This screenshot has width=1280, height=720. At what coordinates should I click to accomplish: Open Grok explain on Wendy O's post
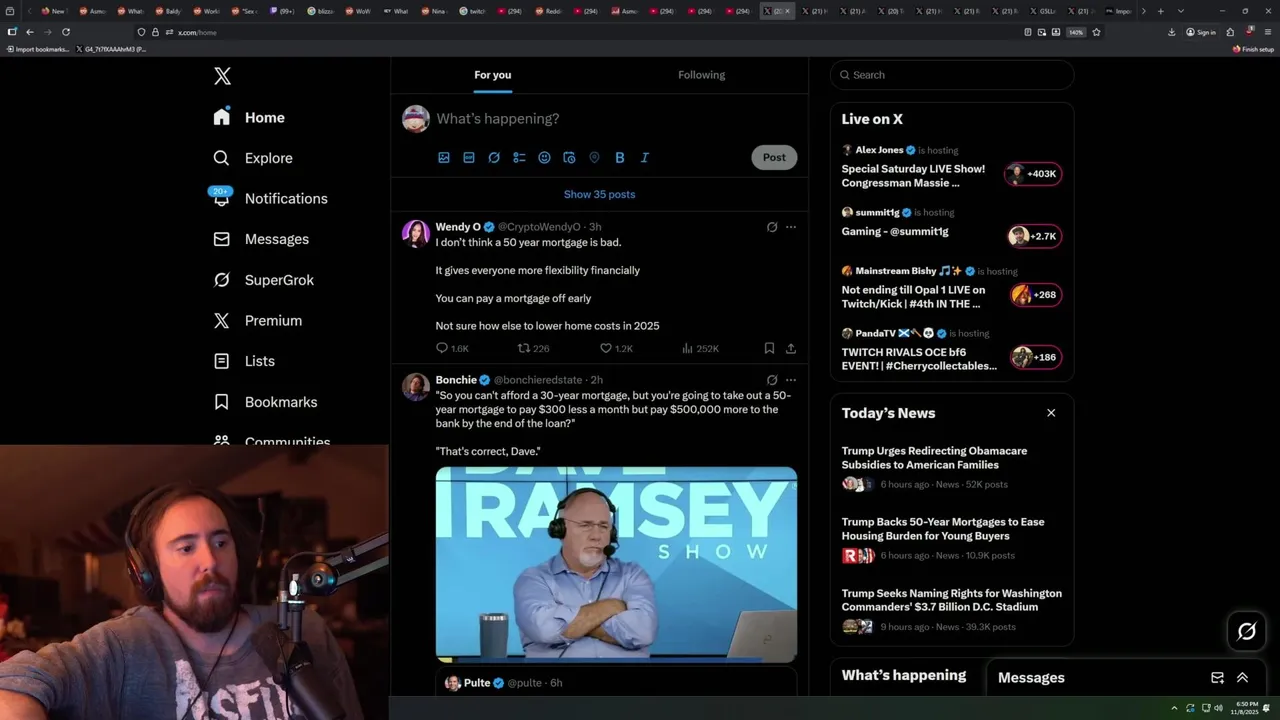click(x=772, y=227)
